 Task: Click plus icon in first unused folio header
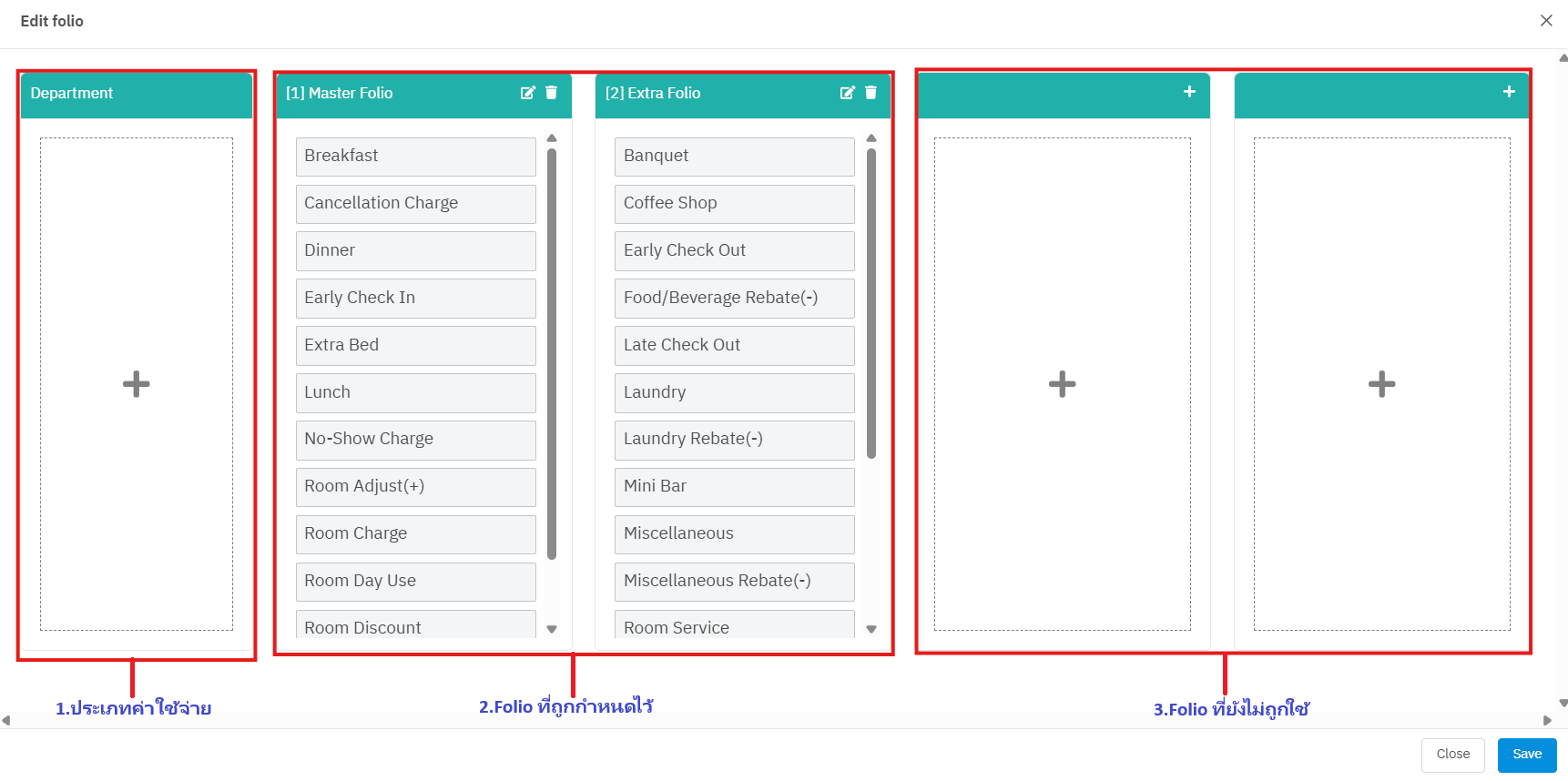coord(1189,92)
